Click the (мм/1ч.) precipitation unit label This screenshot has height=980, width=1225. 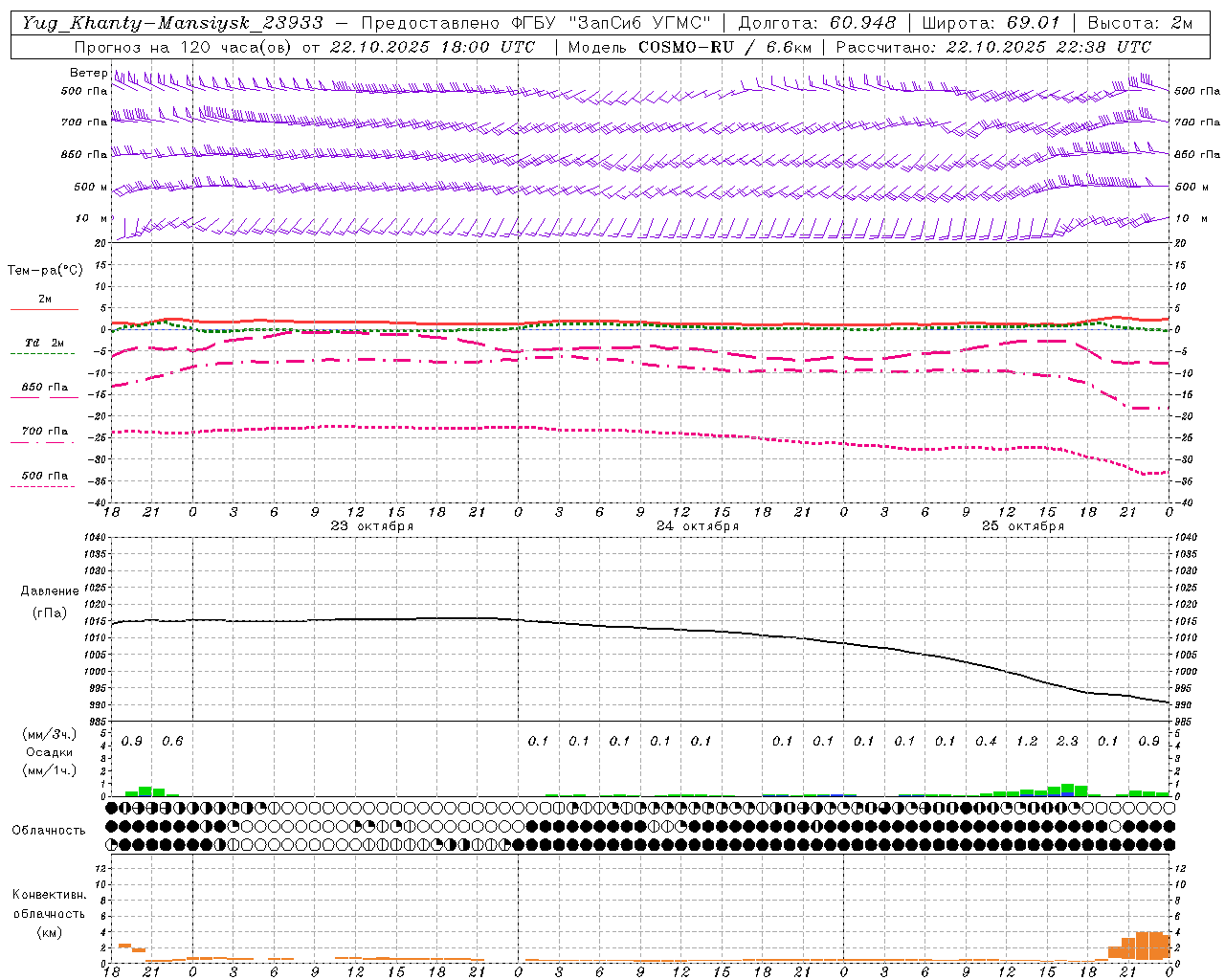click(x=50, y=769)
